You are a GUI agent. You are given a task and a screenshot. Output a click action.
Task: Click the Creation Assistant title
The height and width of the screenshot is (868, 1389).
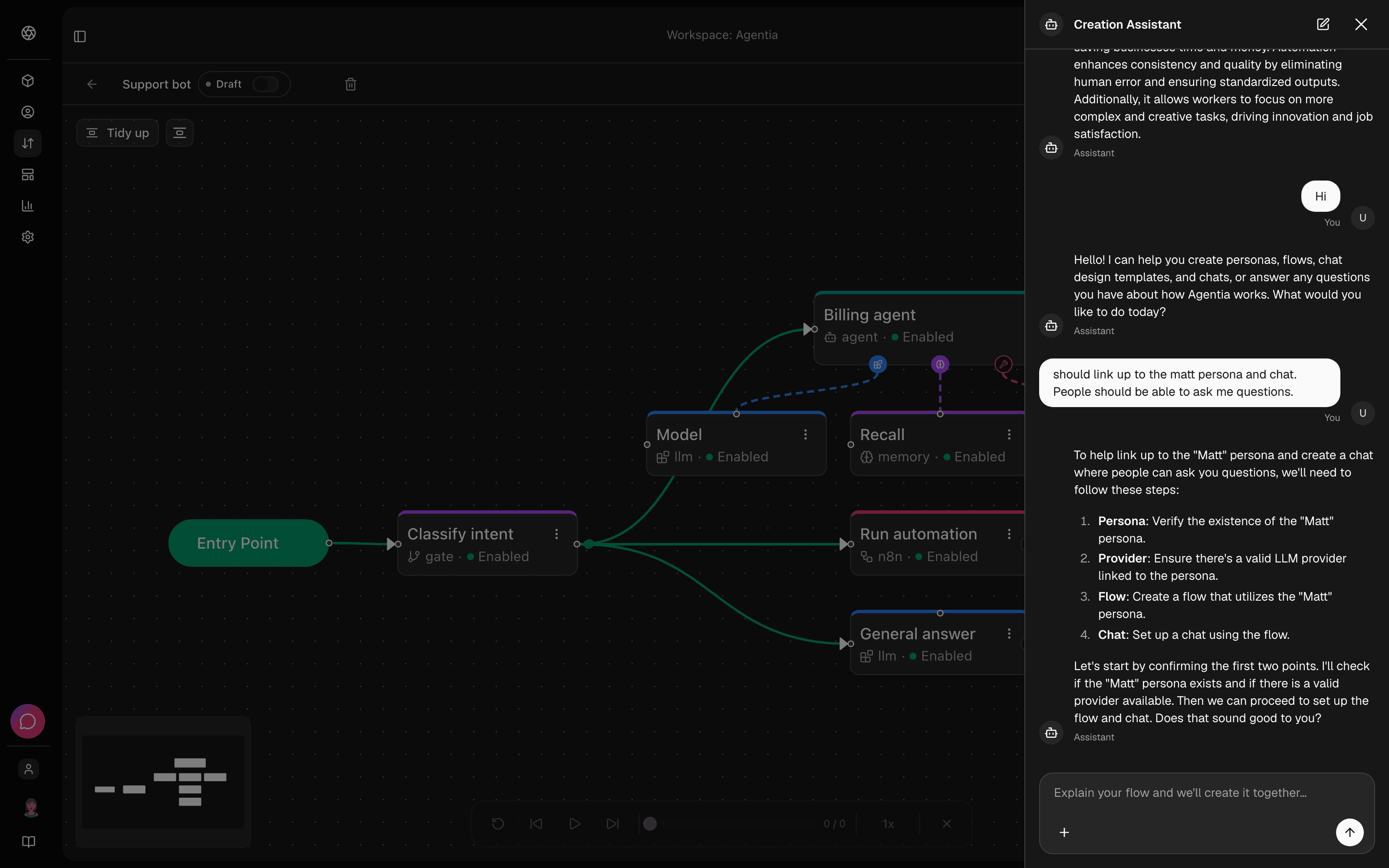coord(1127,24)
